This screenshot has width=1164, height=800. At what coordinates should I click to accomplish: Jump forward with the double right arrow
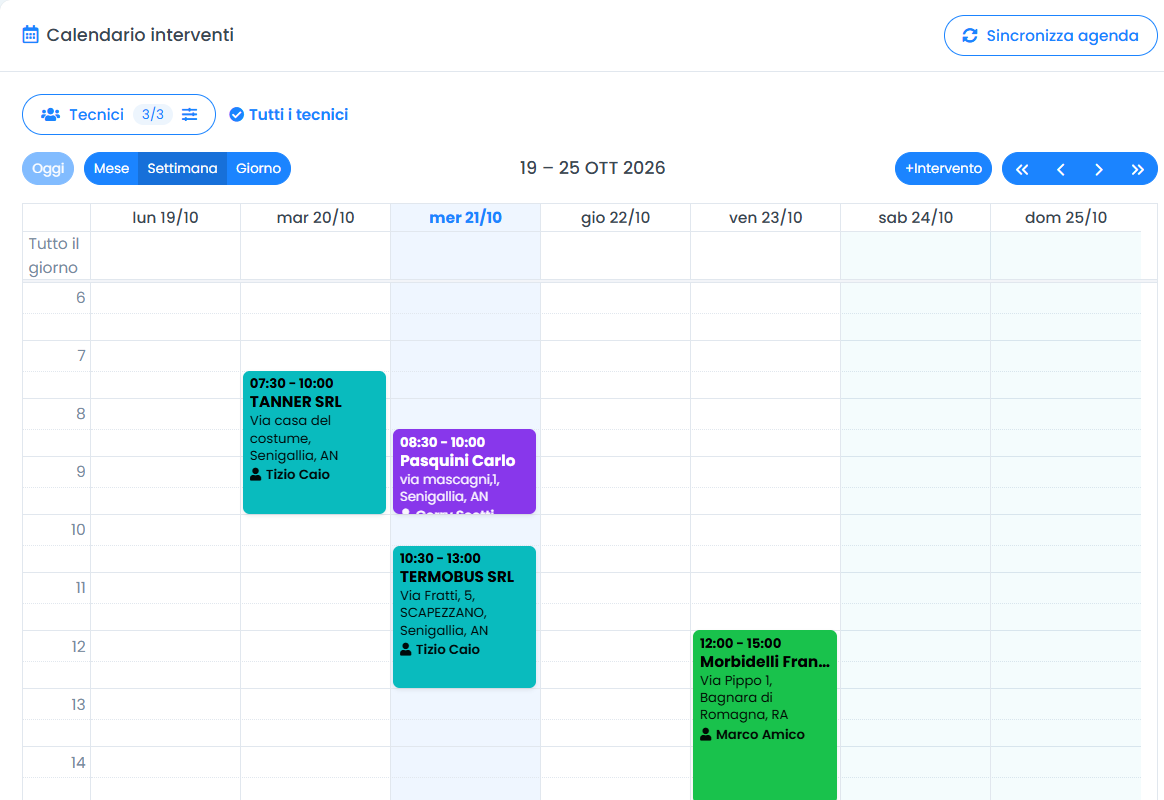coord(1137,169)
